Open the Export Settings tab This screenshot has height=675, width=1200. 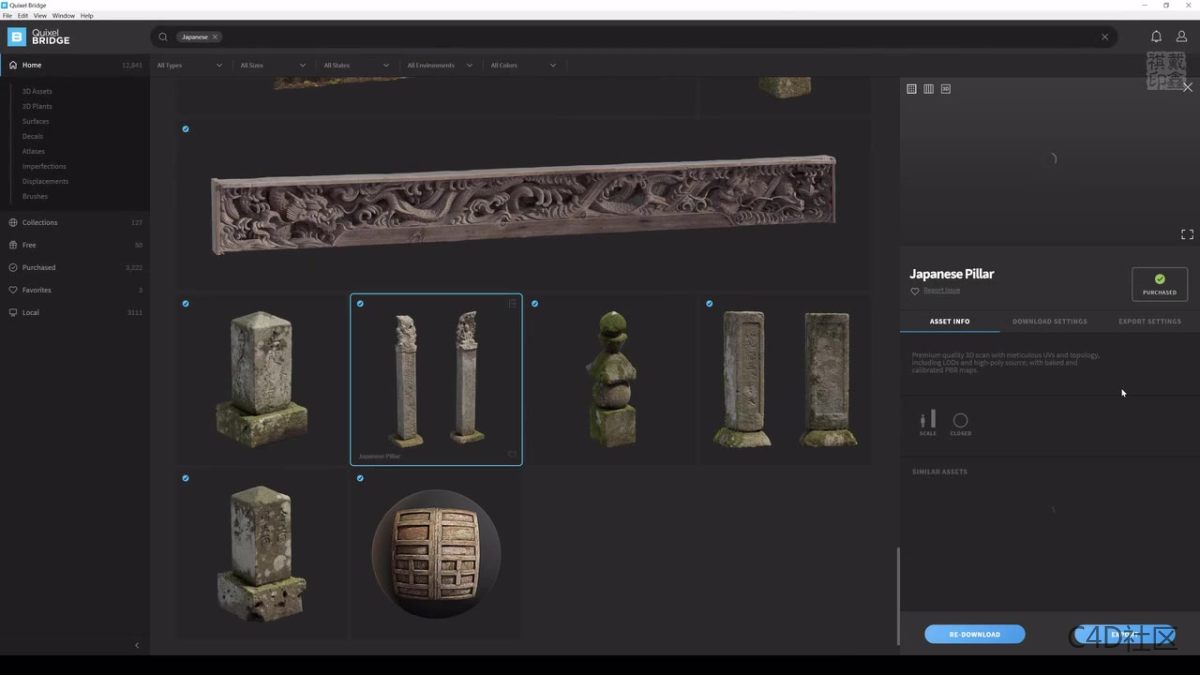coord(1149,321)
